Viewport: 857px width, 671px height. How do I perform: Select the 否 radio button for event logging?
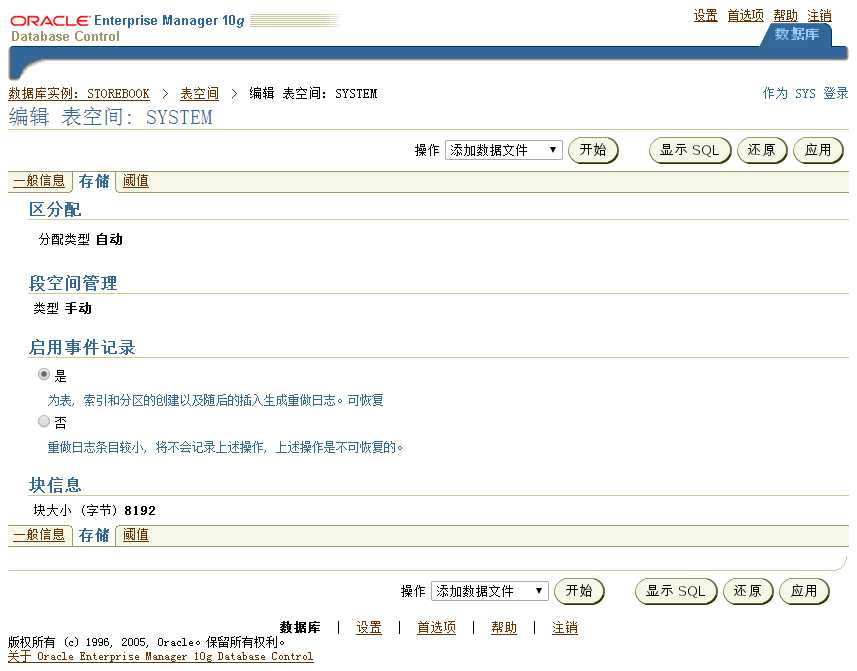pos(44,421)
